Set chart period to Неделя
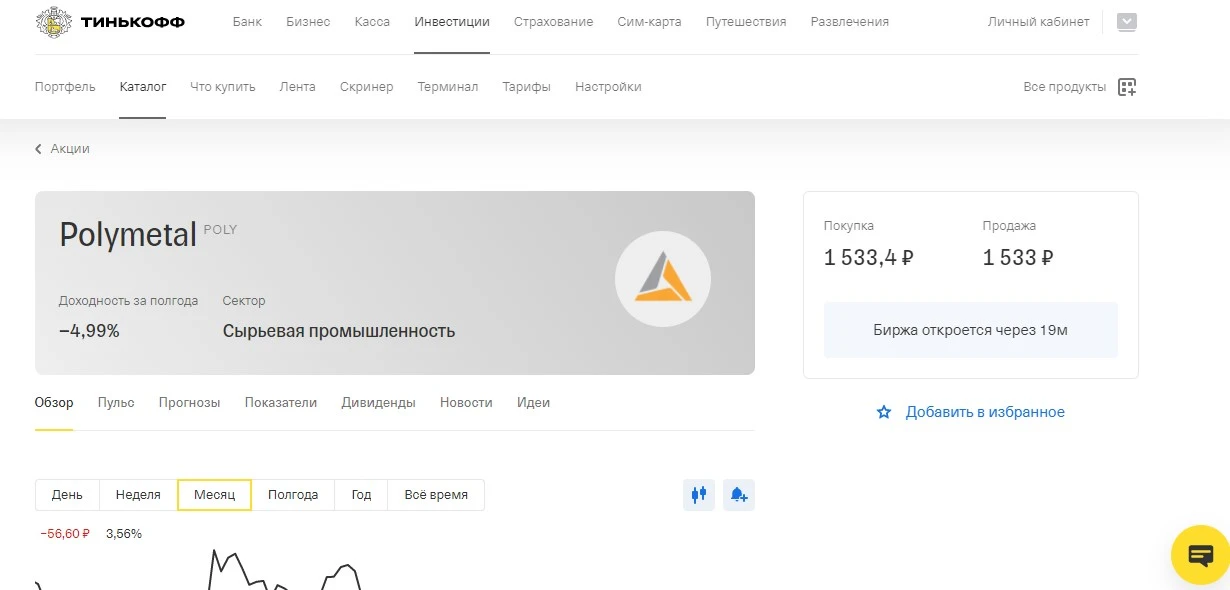This screenshot has height=590, width=1230. coord(138,495)
